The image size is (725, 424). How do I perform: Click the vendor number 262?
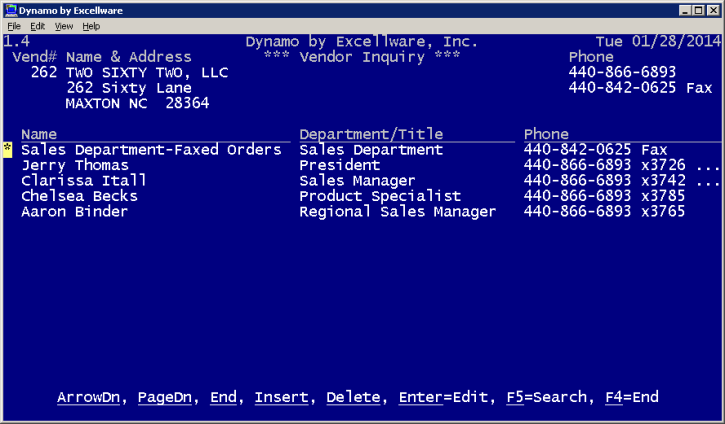pyautogui.click(x=44, y=73)
